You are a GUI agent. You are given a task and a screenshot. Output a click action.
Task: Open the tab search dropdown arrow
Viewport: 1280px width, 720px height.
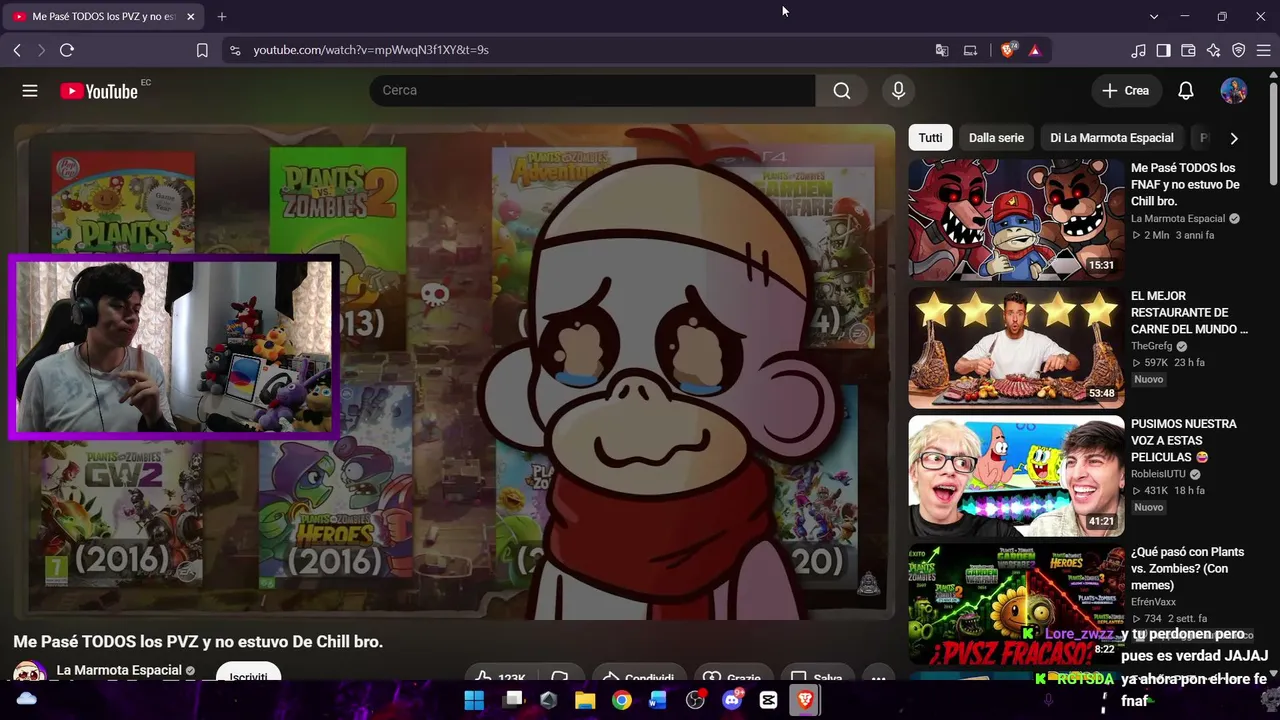pos(1154,16)
